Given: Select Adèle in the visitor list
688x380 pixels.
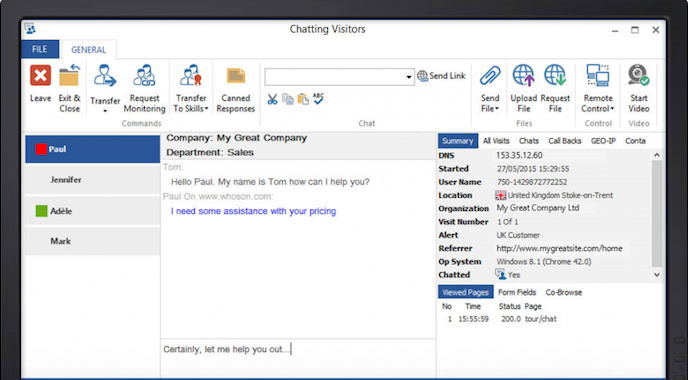Looking at the screenshot, I should [93, 211].
